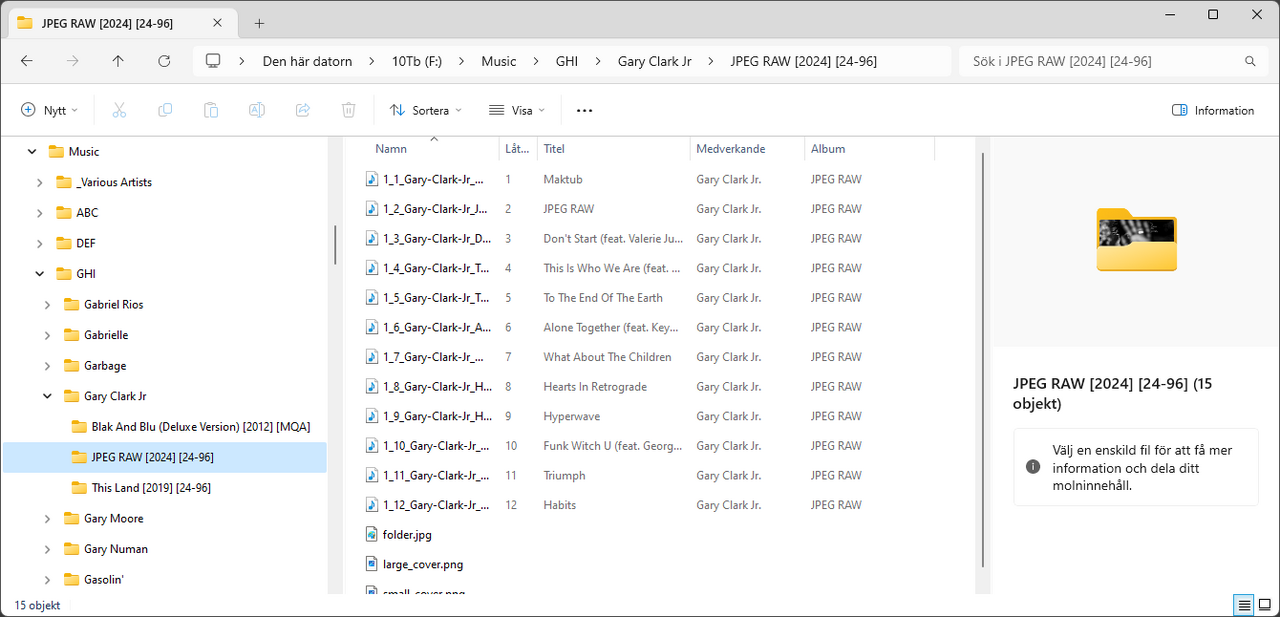Screen dimensions: 1280x617
Task: Click the forward navigation arrow
Action: tap(72, 61)
